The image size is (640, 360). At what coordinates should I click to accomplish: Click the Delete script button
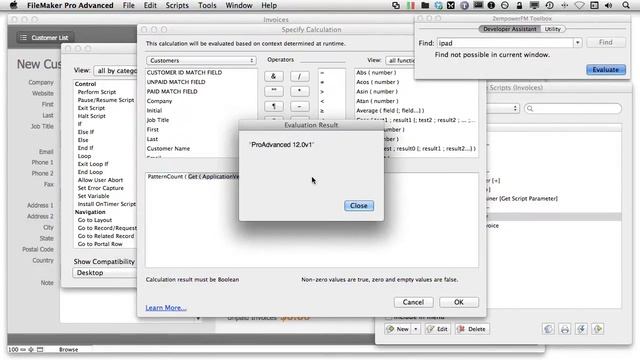pyautogui.click(x=472, y=329)
